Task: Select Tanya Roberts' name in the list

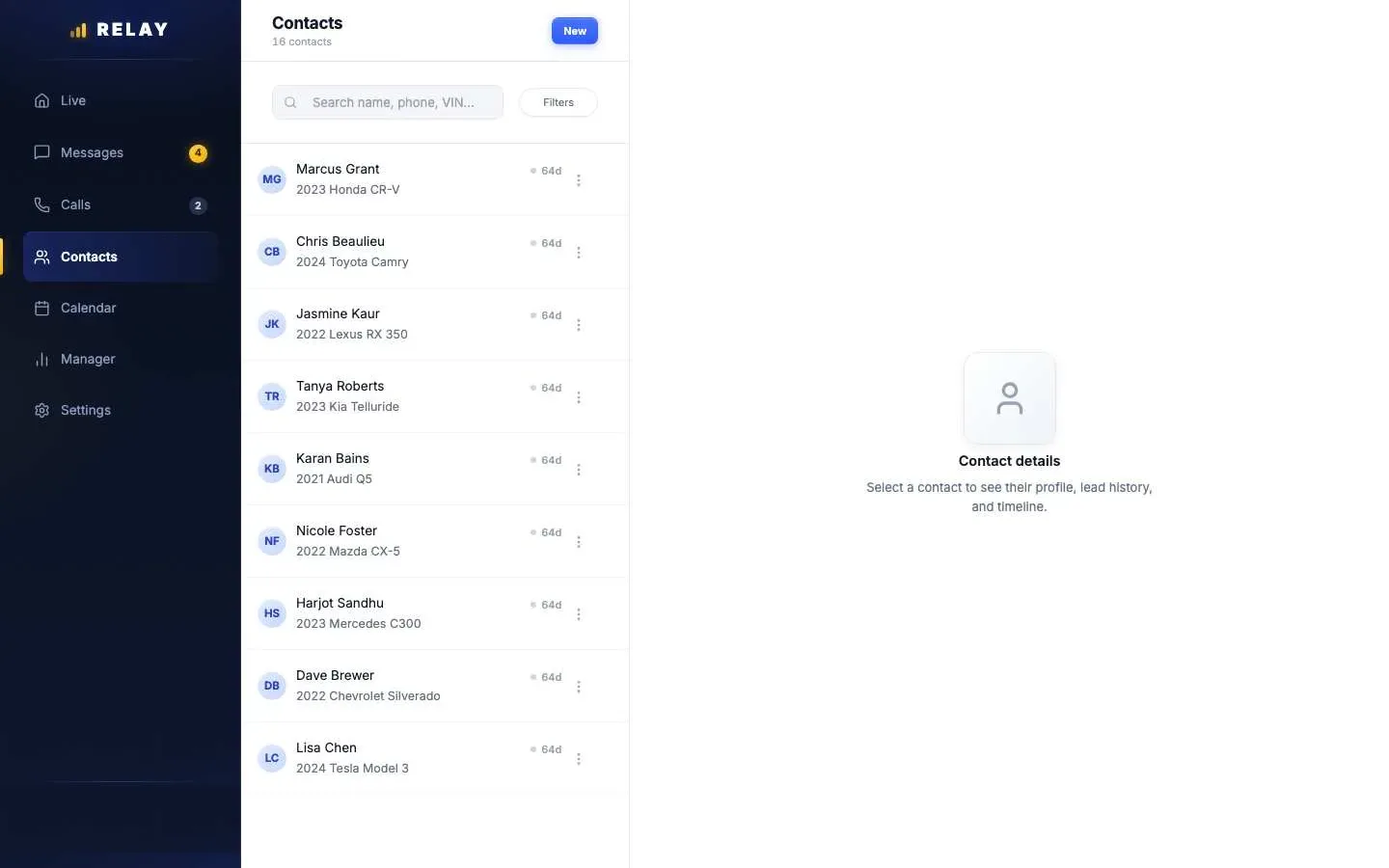Action: point(340,386)
